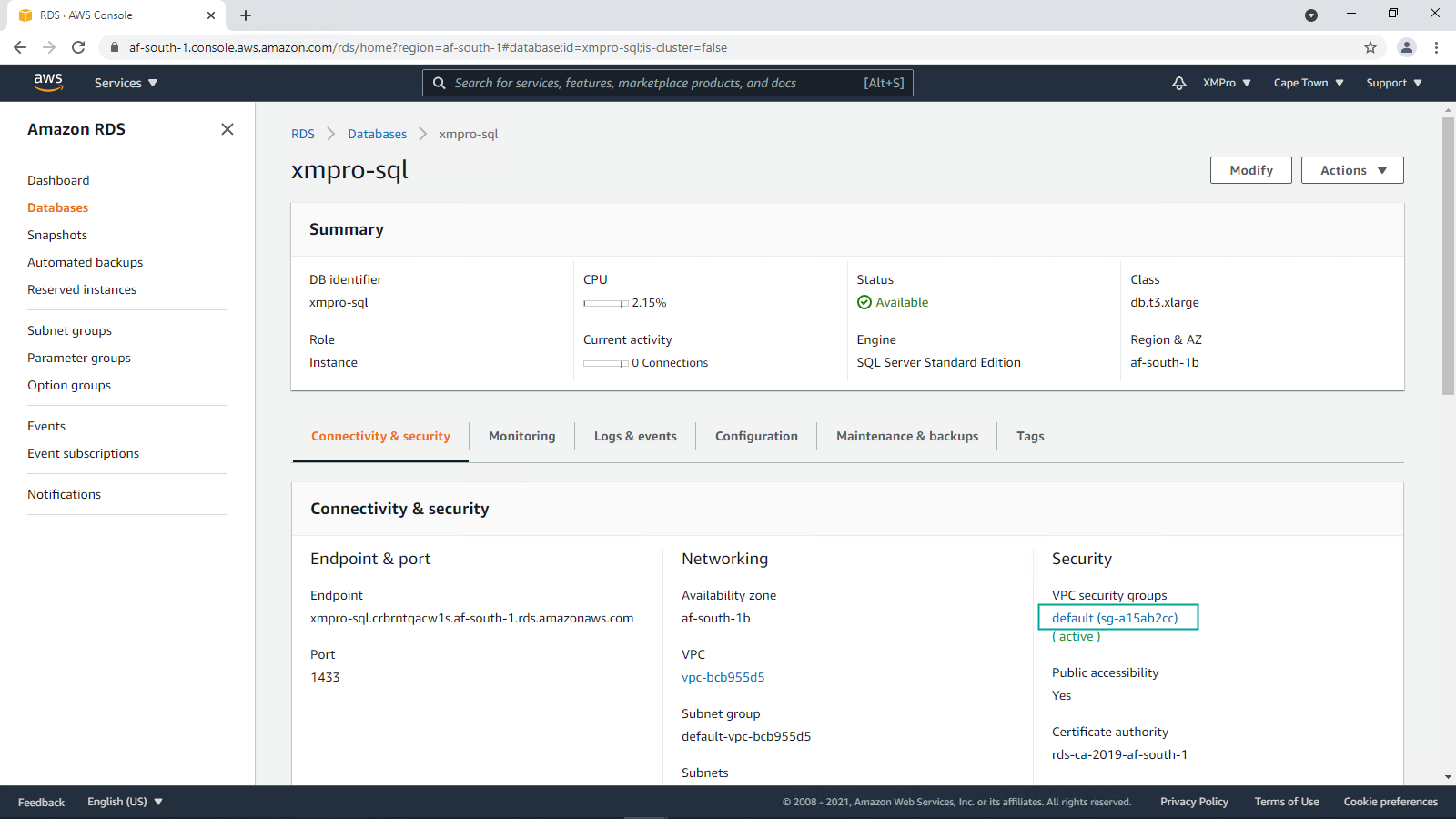
Task: Open default (sg-a15ab2cc) security group link
Action: [x=1115, y=618]
